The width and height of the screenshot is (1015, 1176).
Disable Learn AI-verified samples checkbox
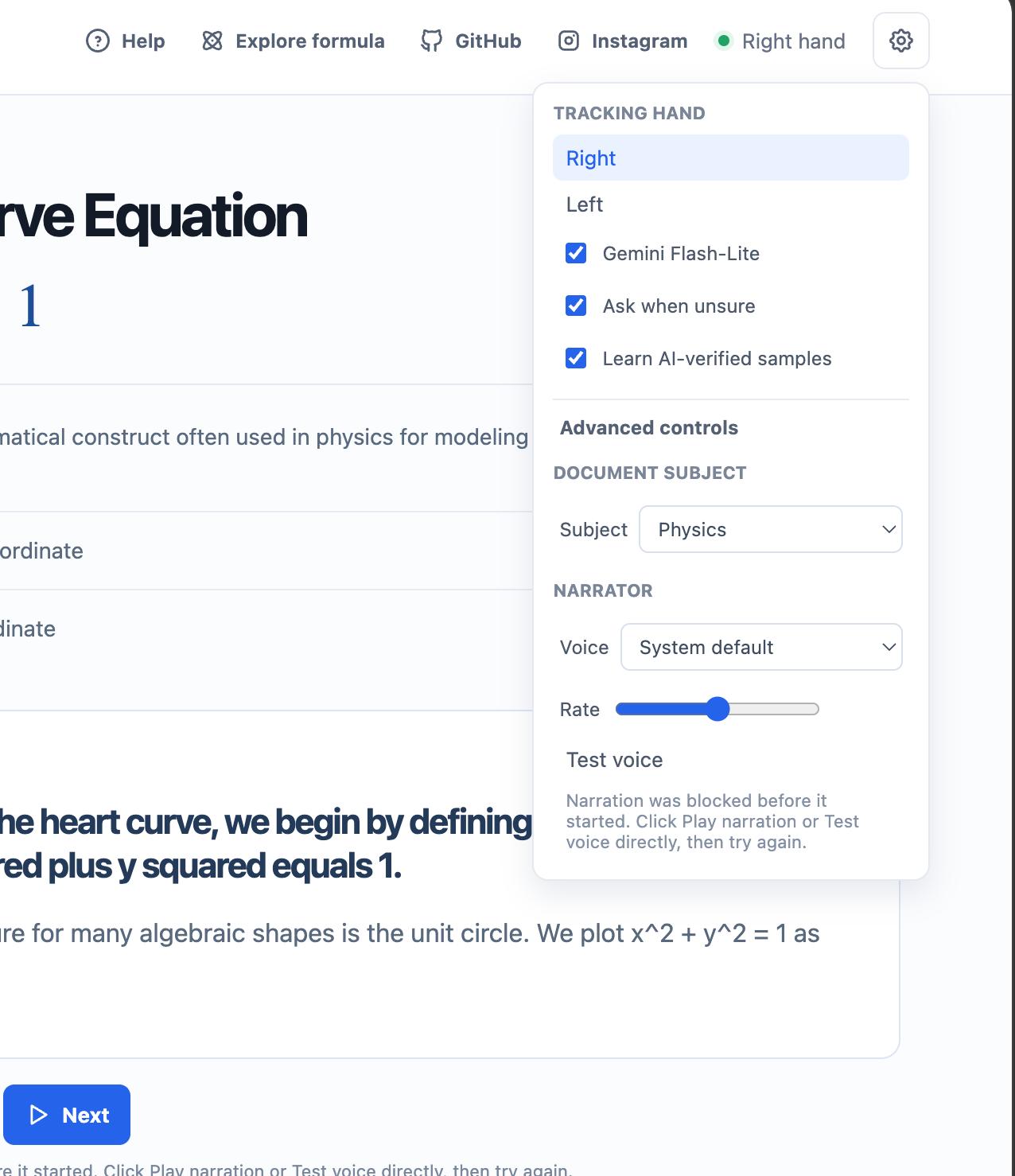[576, 358]
